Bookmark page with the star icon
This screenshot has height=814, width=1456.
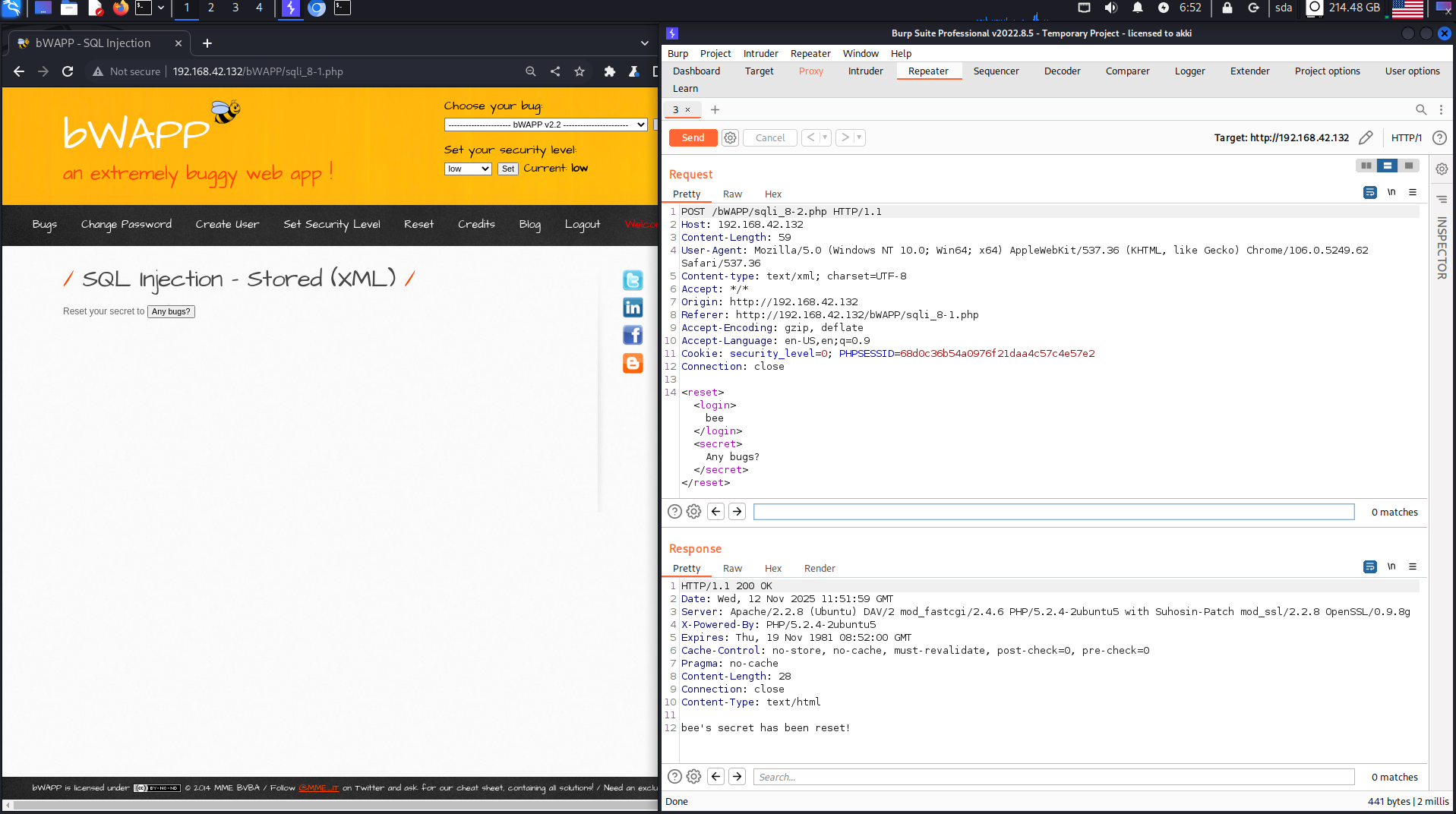580,71
